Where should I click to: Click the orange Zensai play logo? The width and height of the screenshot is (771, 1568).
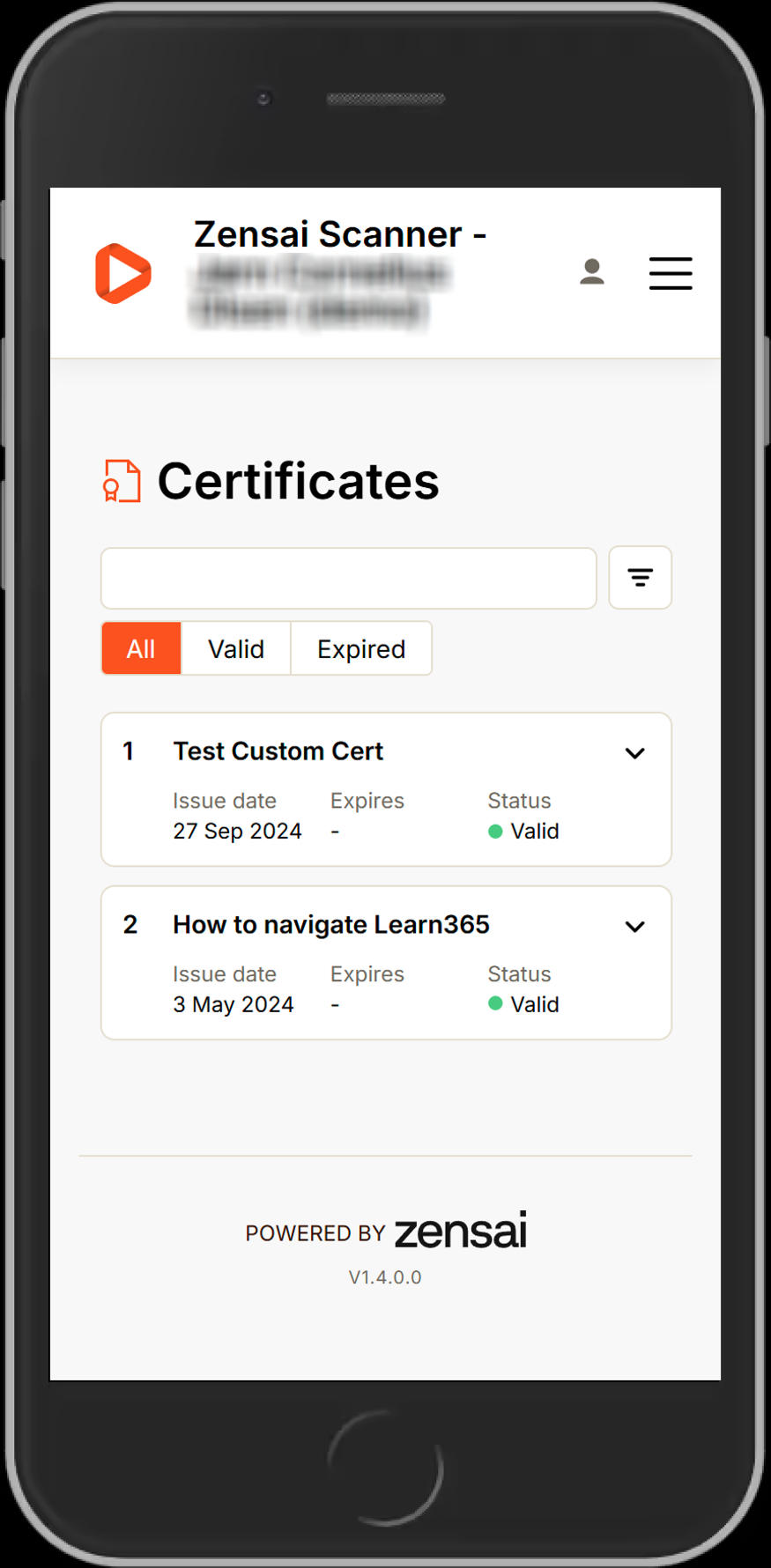point(123,273)
